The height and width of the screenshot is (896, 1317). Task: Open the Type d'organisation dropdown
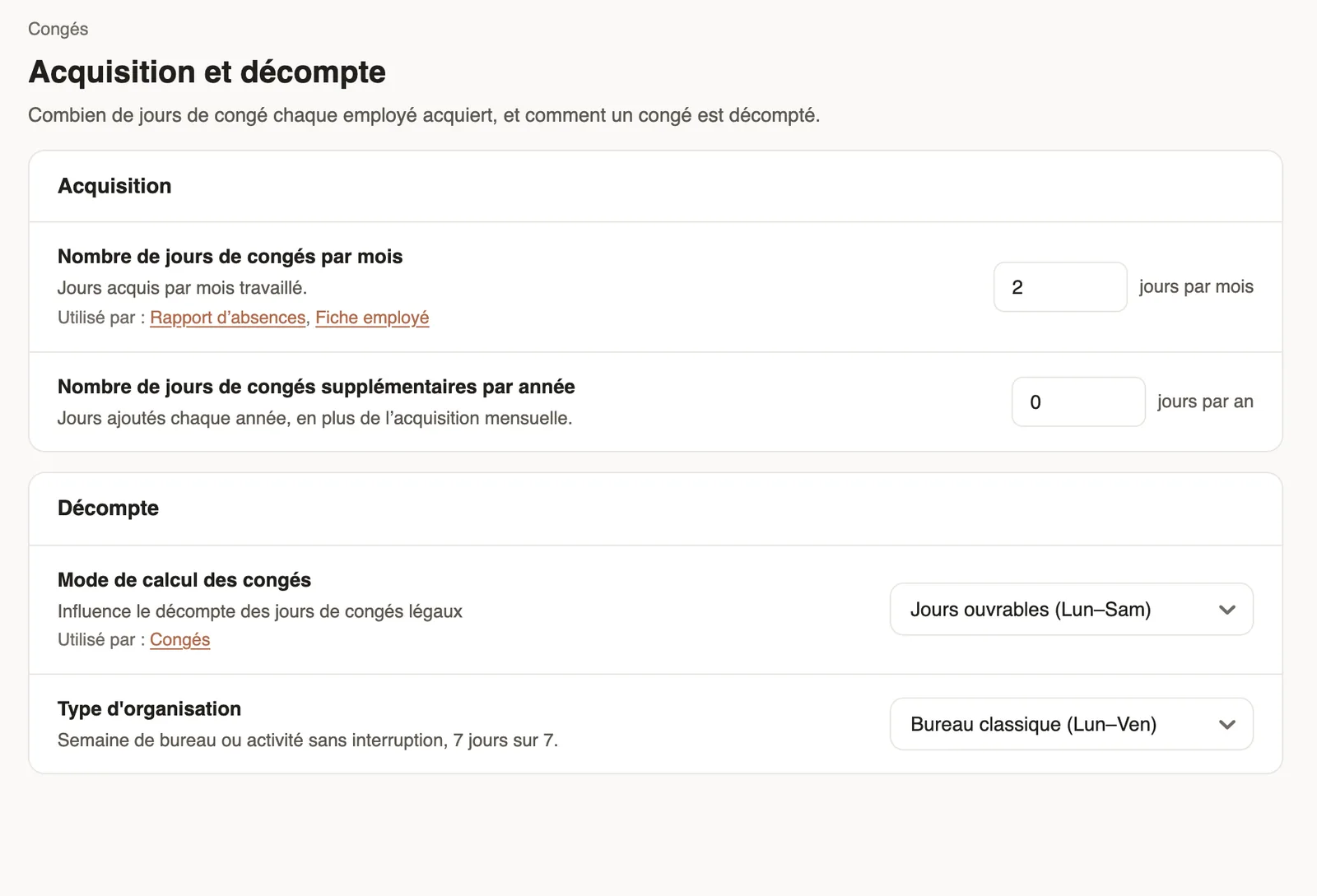1071,724
